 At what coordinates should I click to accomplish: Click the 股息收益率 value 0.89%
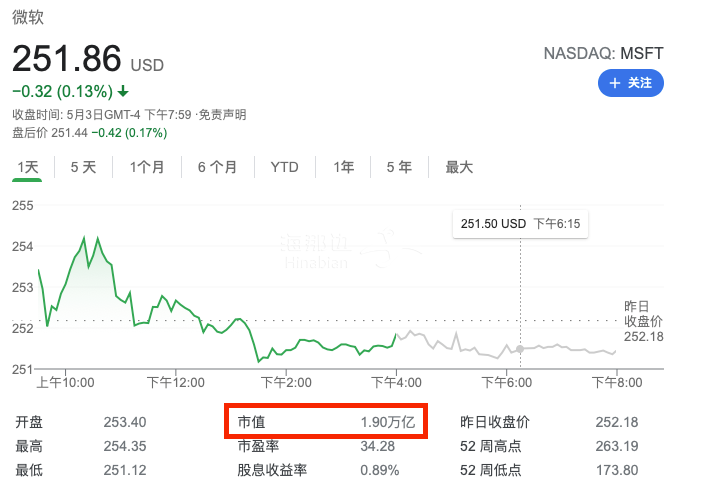pyautogui.click(x=380, y=471)
